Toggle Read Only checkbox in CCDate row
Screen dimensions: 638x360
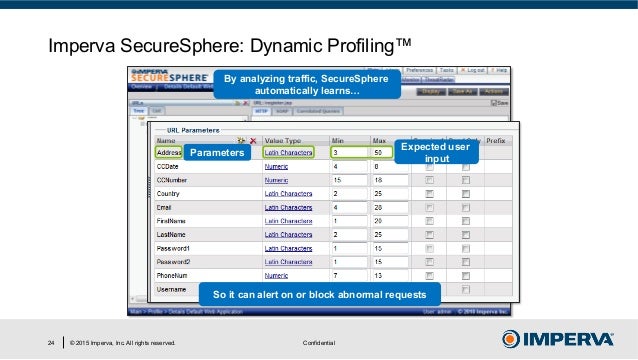[x=466, y=167]
